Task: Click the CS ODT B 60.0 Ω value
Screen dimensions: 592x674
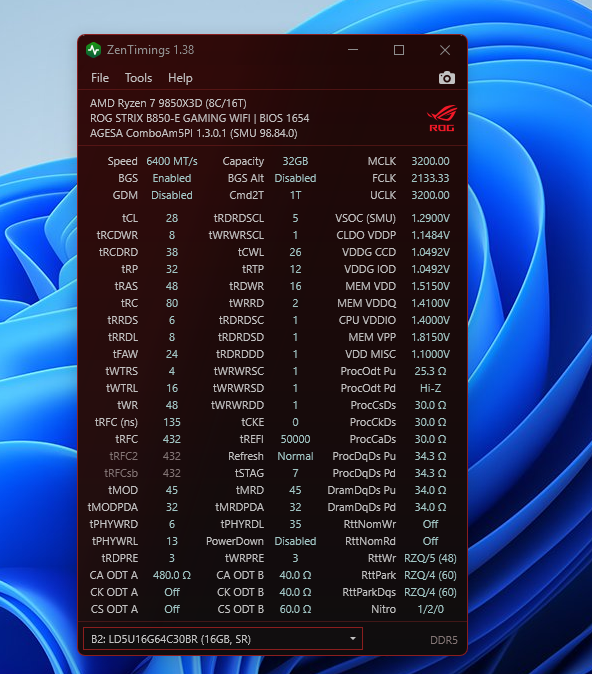Action: tap(295, 609)
